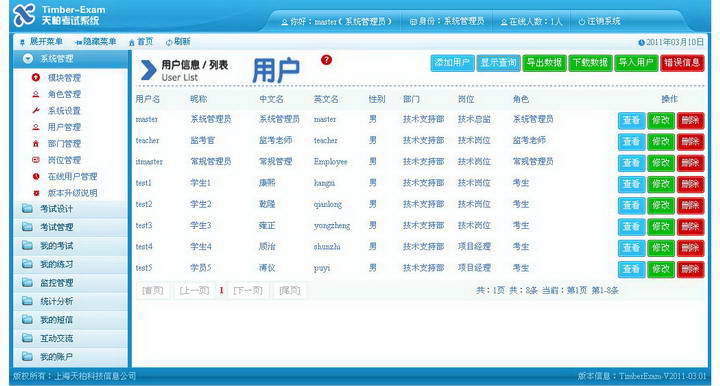Click the 用户管理 person icon

(36, 127)
